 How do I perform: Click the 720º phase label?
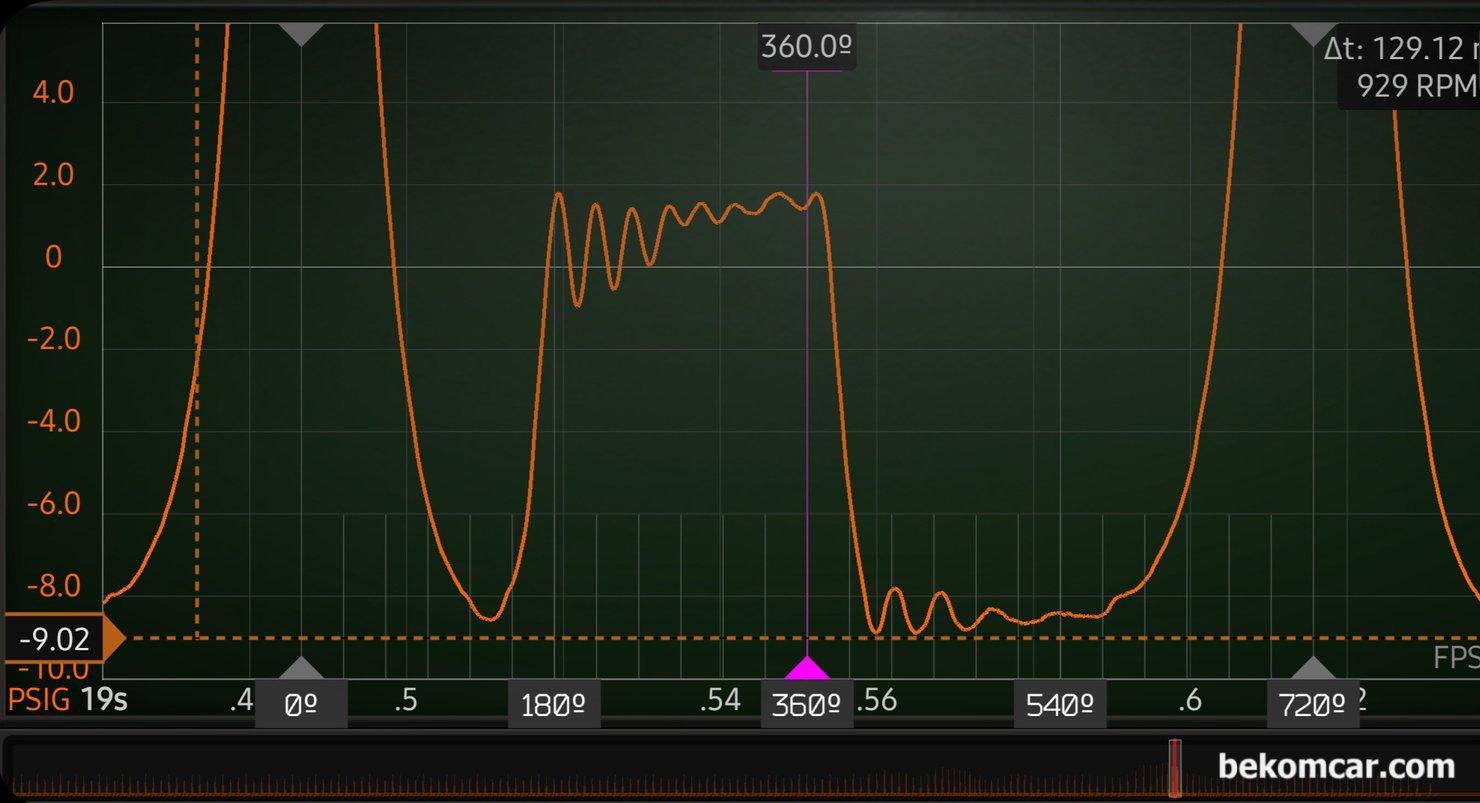coord(1313,706)
